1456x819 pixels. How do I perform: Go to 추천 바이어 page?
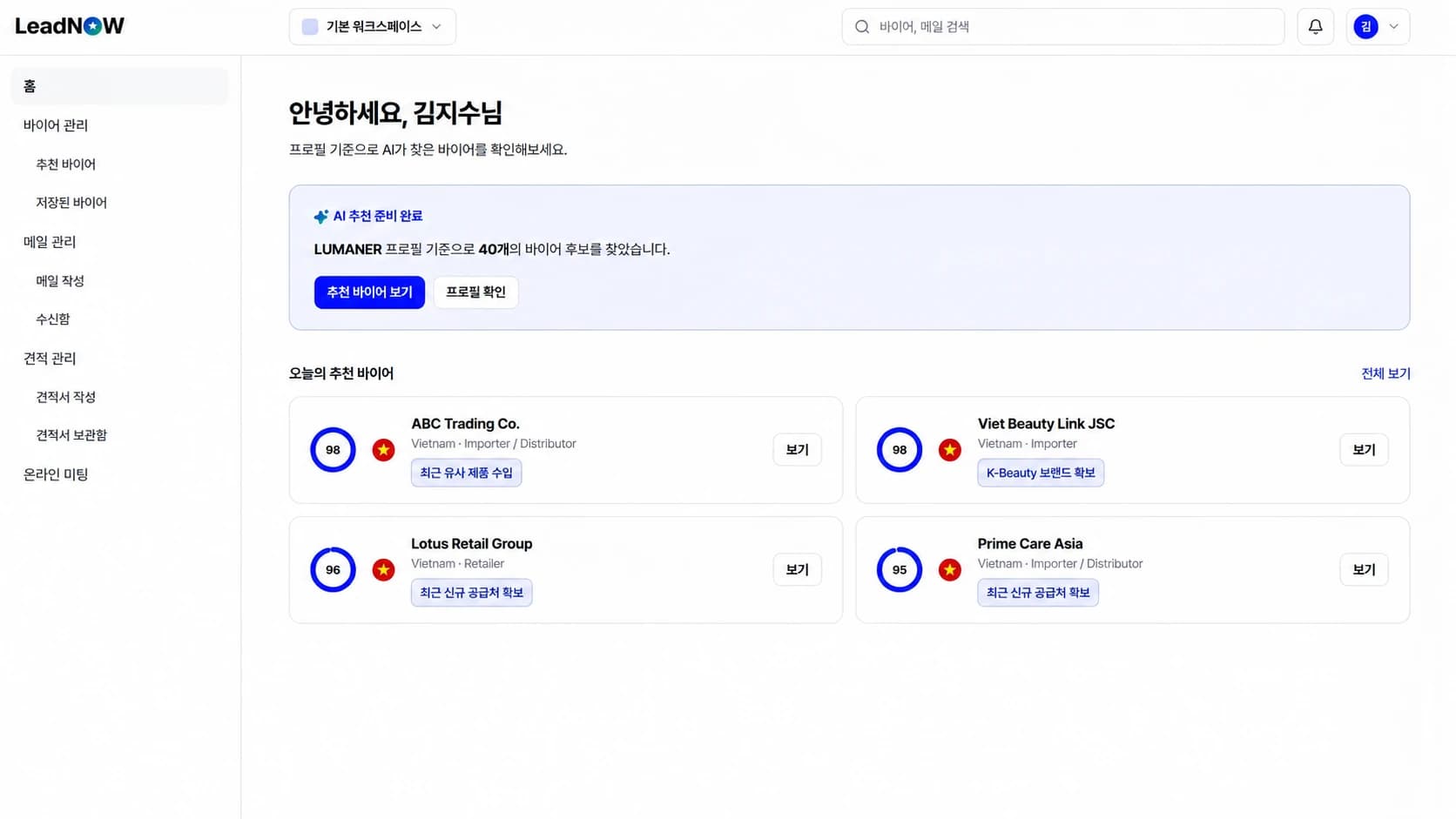pos(65,164)
